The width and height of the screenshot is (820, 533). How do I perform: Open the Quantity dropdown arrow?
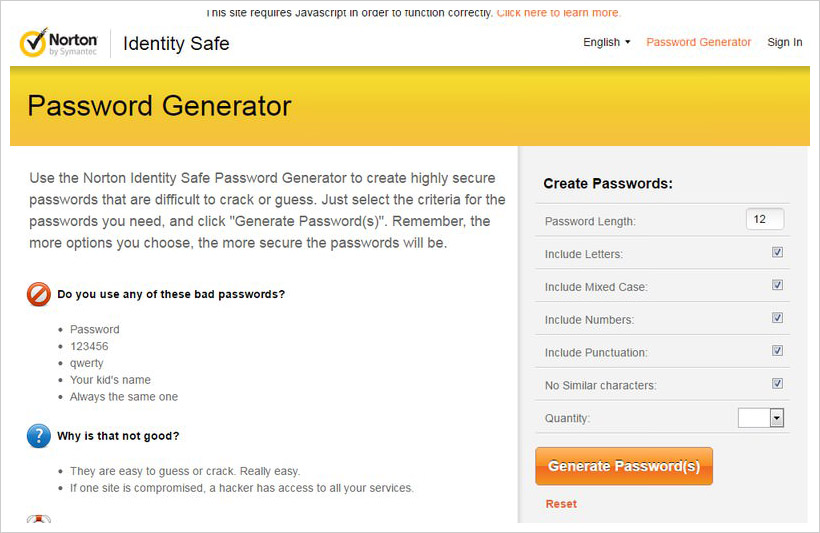coord(777,418)
